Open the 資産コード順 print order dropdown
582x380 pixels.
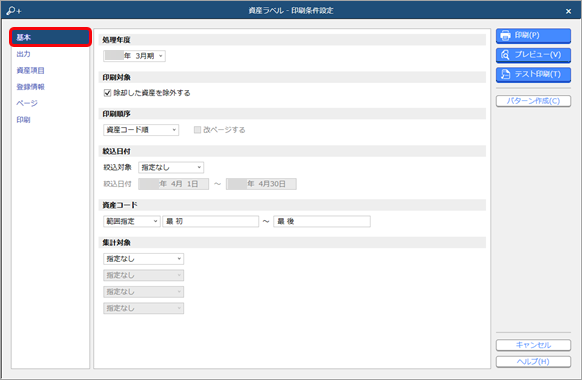141,130
